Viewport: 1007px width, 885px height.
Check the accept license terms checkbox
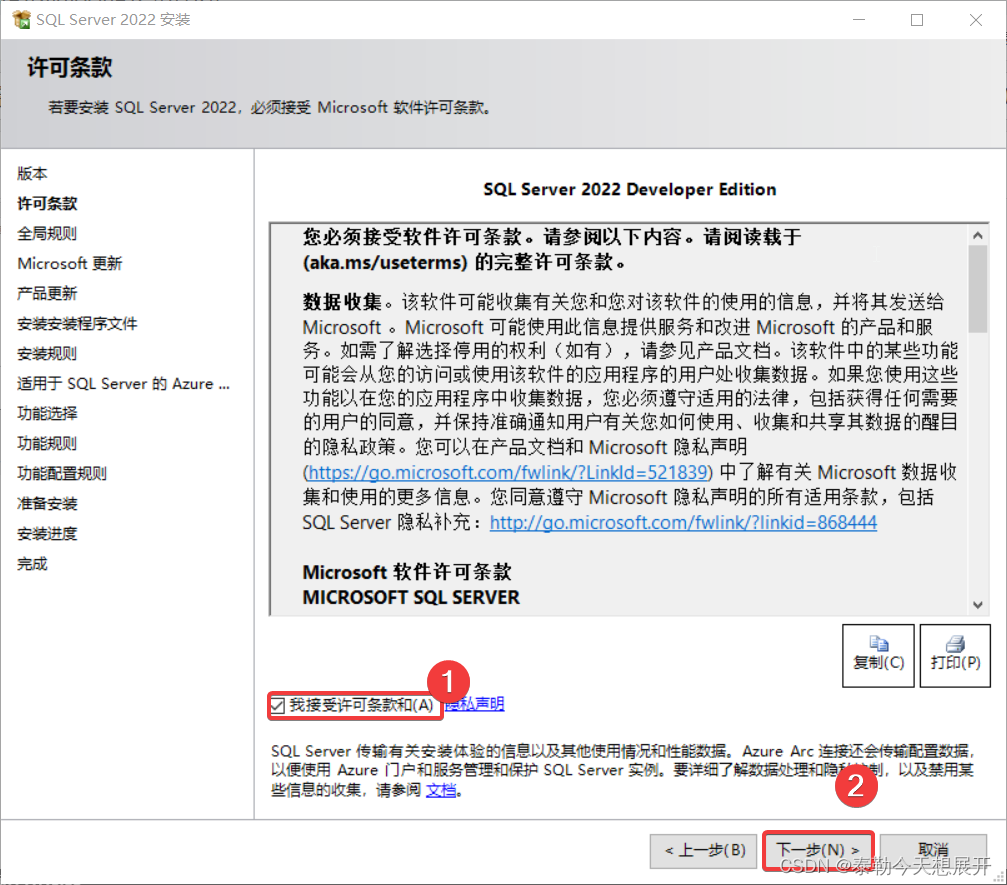click(x=277, y=706)
